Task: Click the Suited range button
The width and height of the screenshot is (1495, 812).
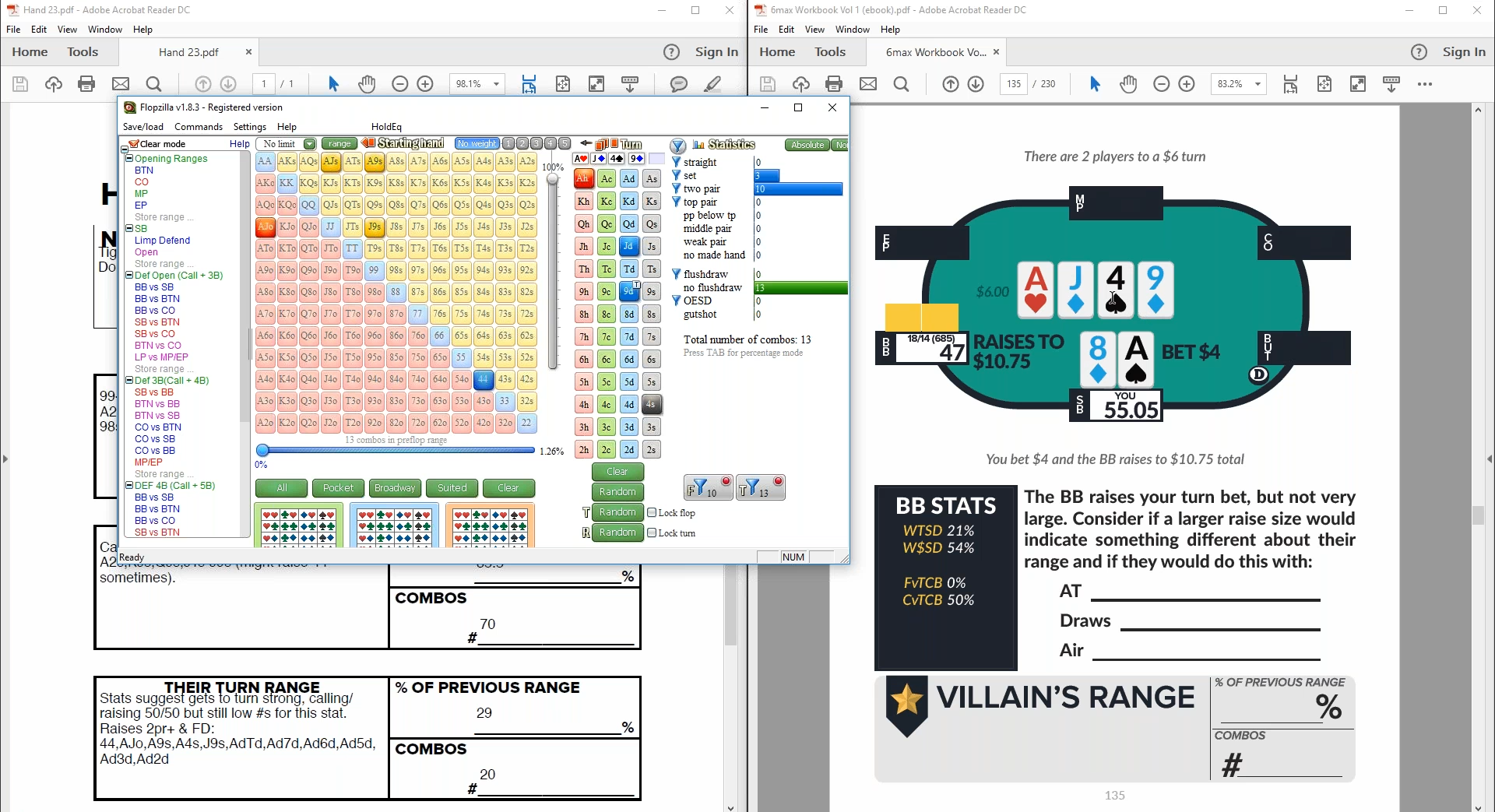Action: [x=452, y=488]
